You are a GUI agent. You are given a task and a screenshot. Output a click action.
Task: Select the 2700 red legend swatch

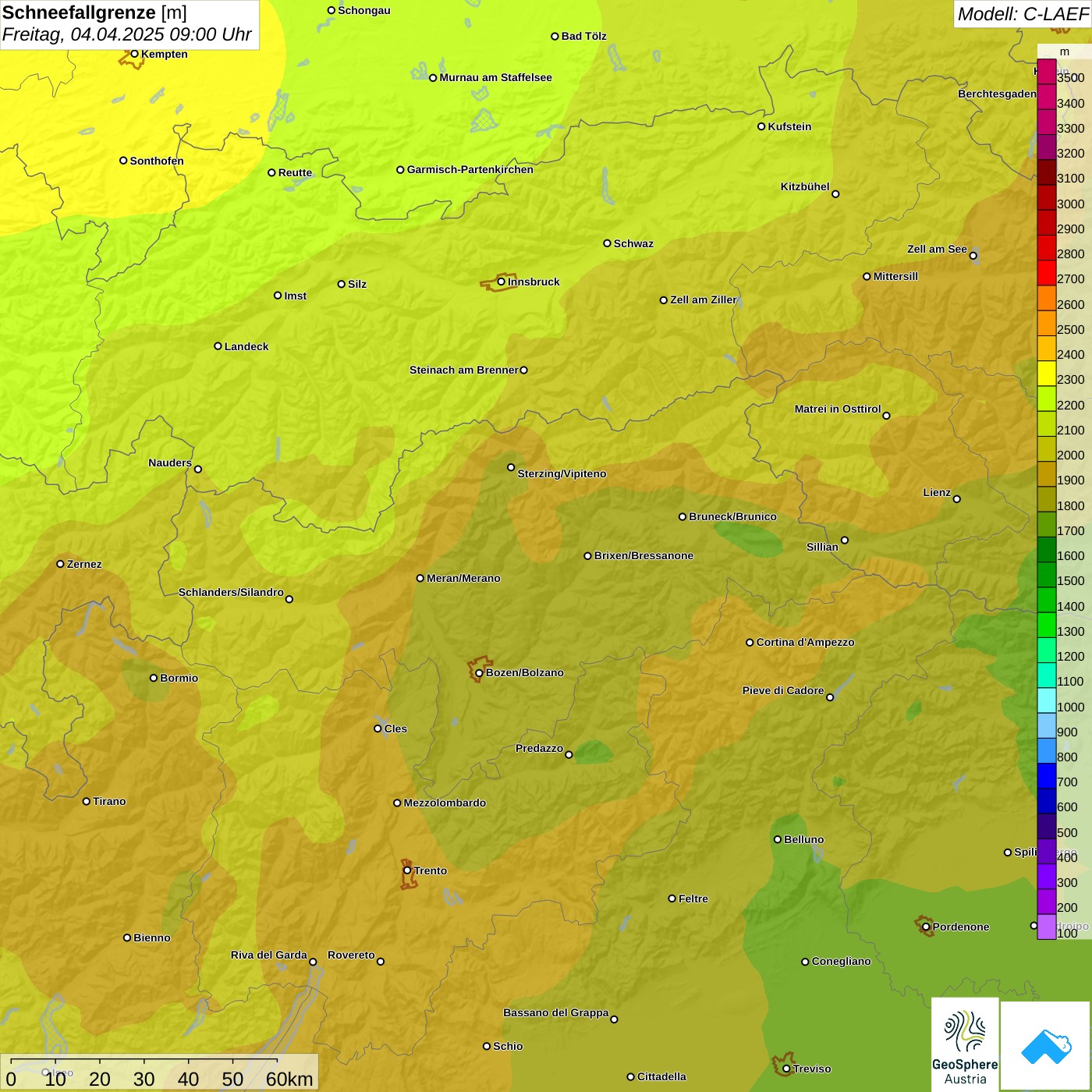click(1047, 274)
